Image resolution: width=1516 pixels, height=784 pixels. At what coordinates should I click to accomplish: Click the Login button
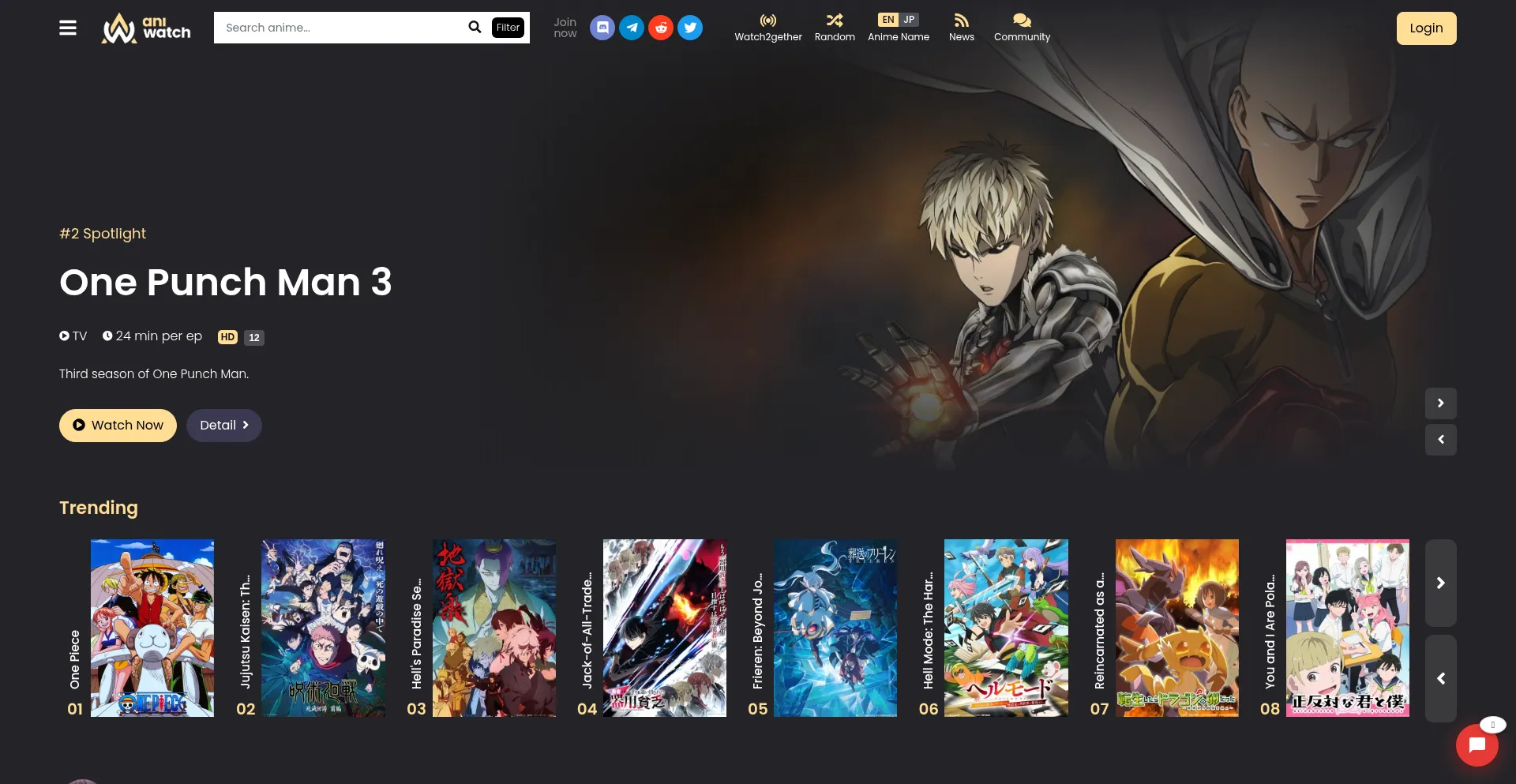click(1426, 28)
